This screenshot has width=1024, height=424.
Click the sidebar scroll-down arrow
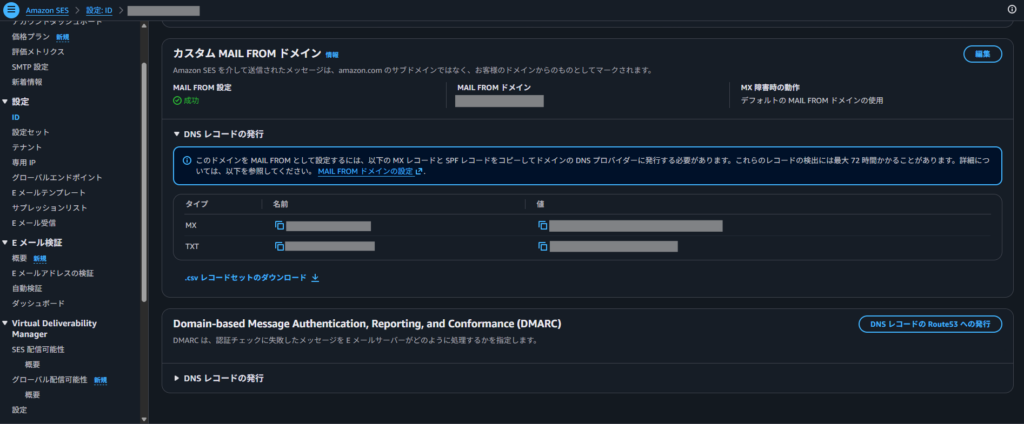pos(144,418)
